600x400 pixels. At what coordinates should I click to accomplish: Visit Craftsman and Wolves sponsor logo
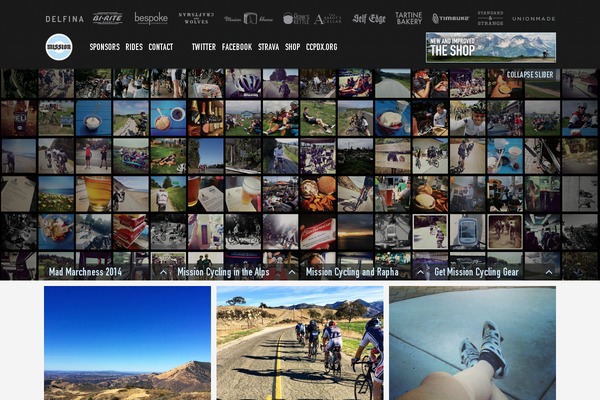point(196,18)
